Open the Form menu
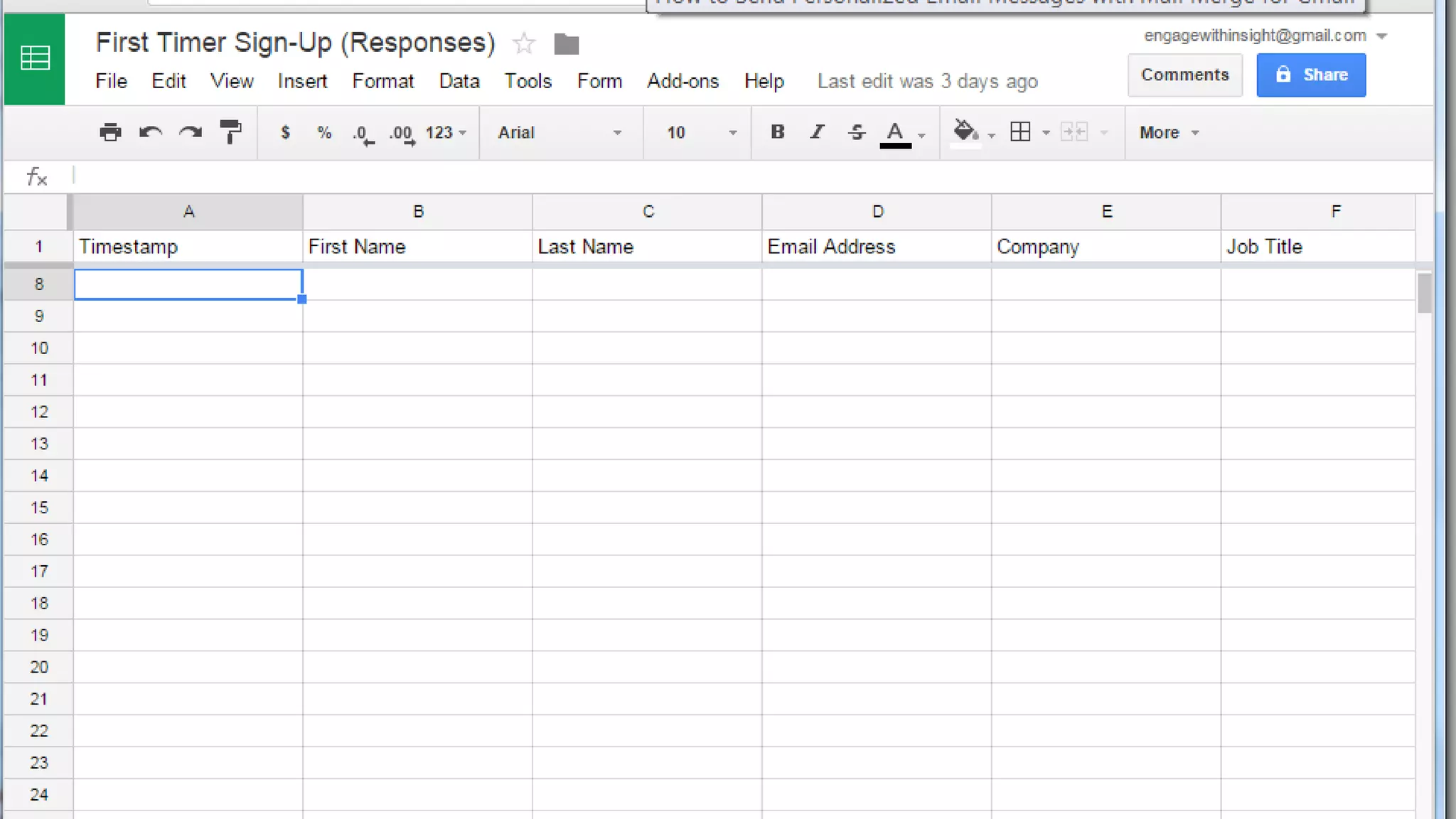The image size is (1456, 819). click(x=599, y=82)
